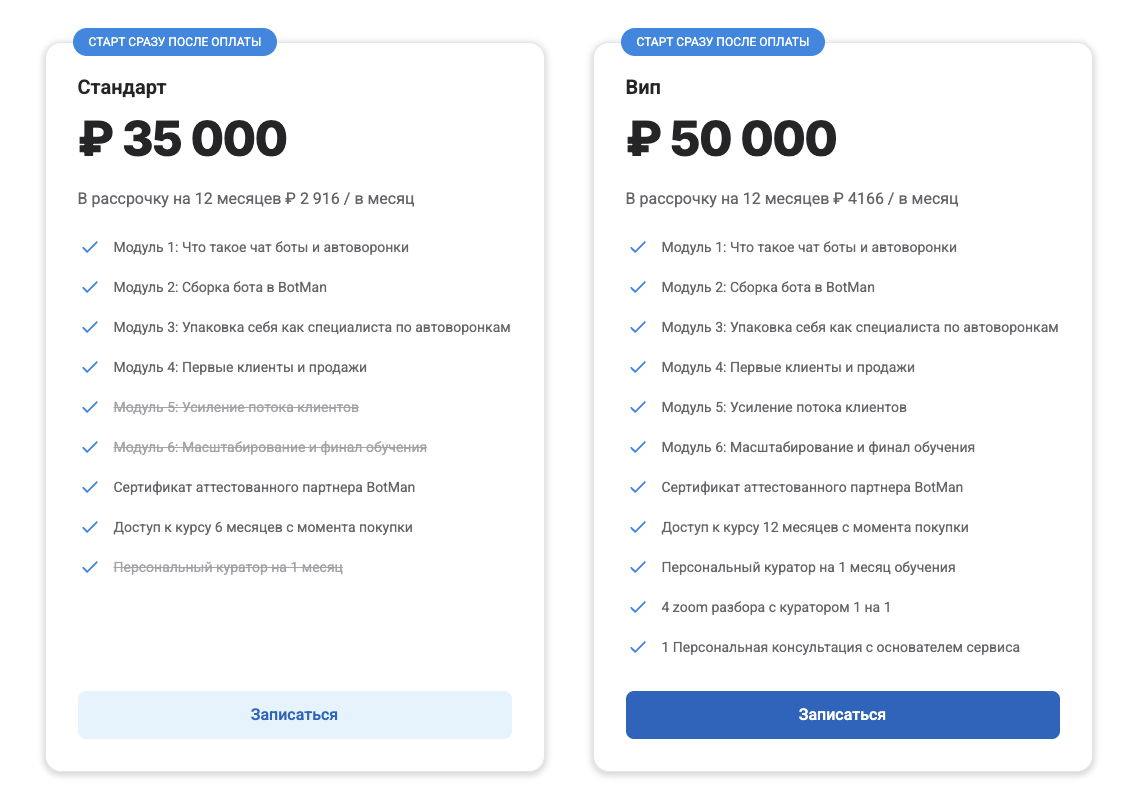
Task: Click the СТАРТ СРАЗУ ПОСЛЕ ОПЛАТЫ badge on Стандарт
Action: point(175,41)
